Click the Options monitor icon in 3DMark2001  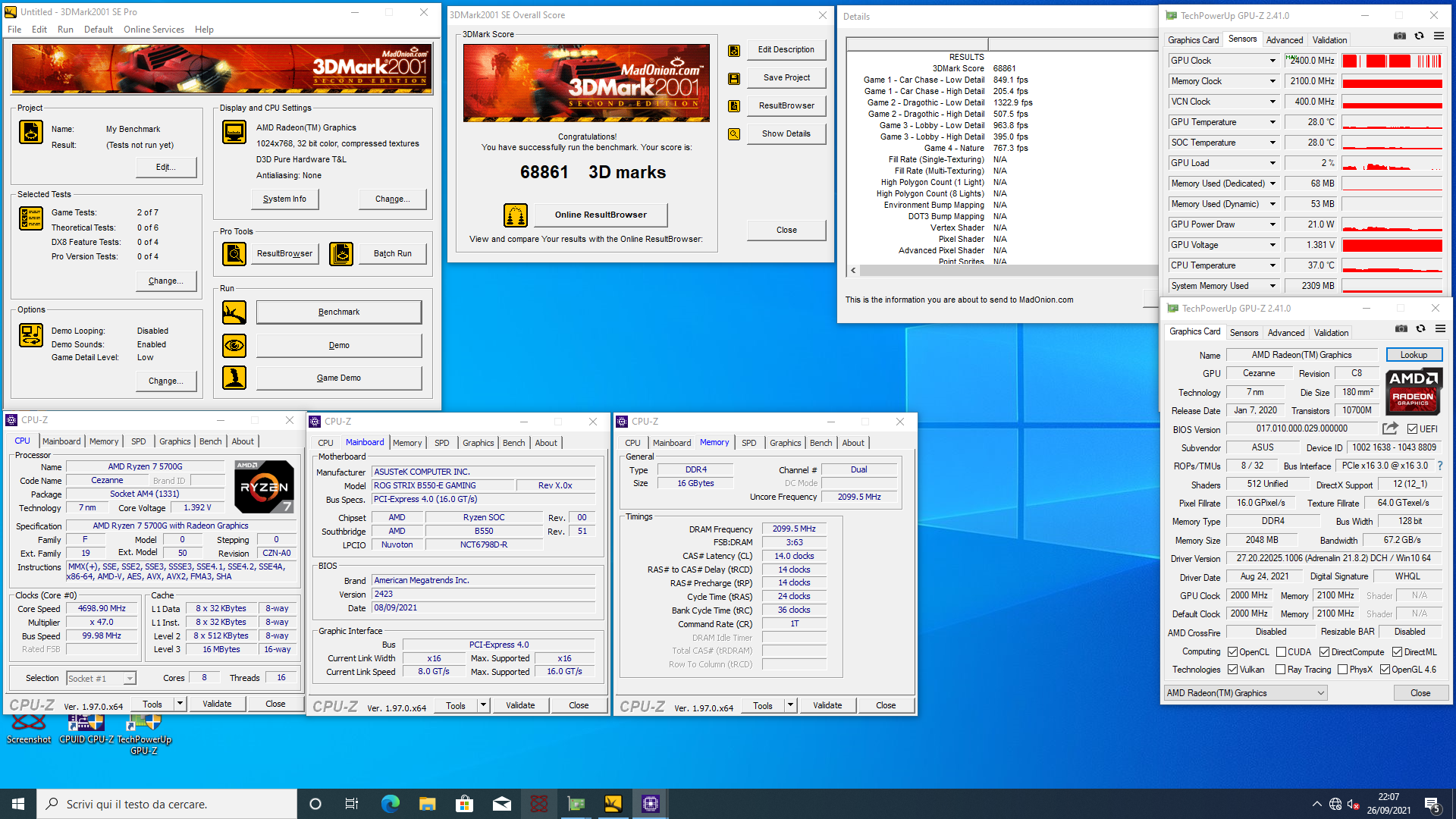31,334
